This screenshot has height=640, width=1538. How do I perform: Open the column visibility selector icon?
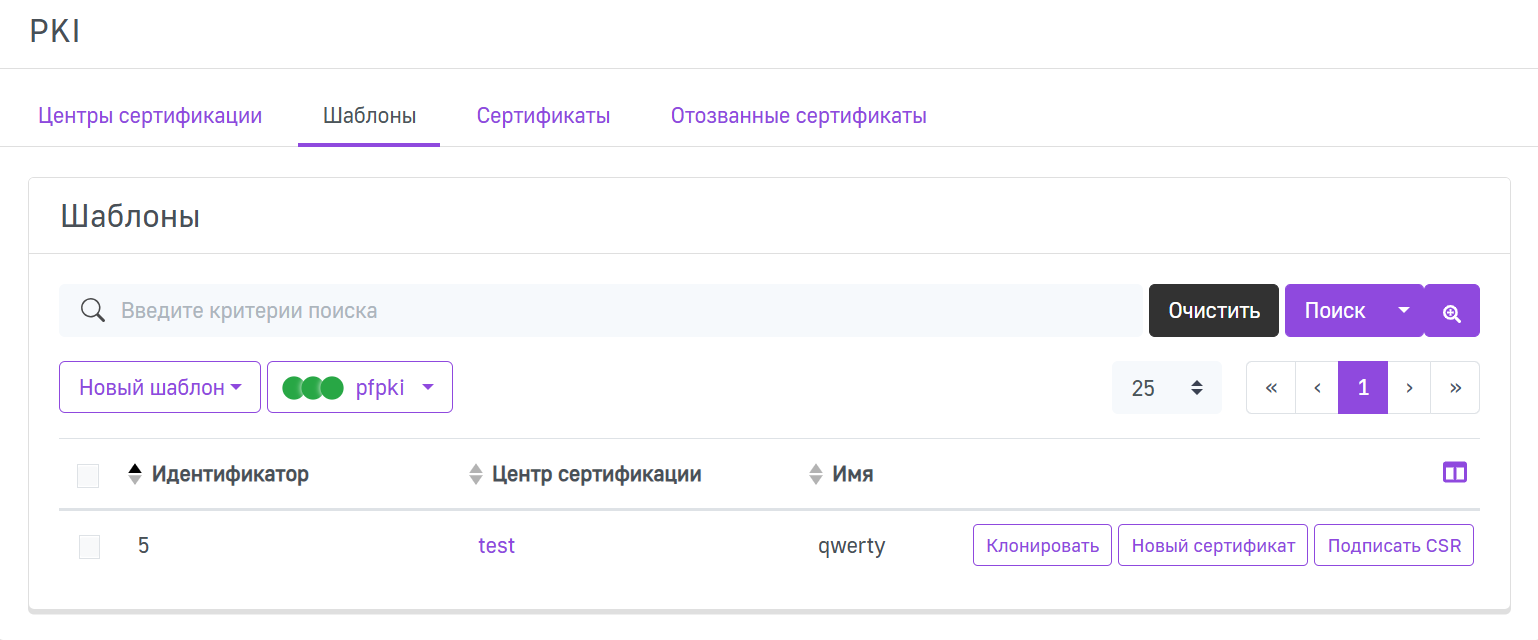(x=1455, y=473)
